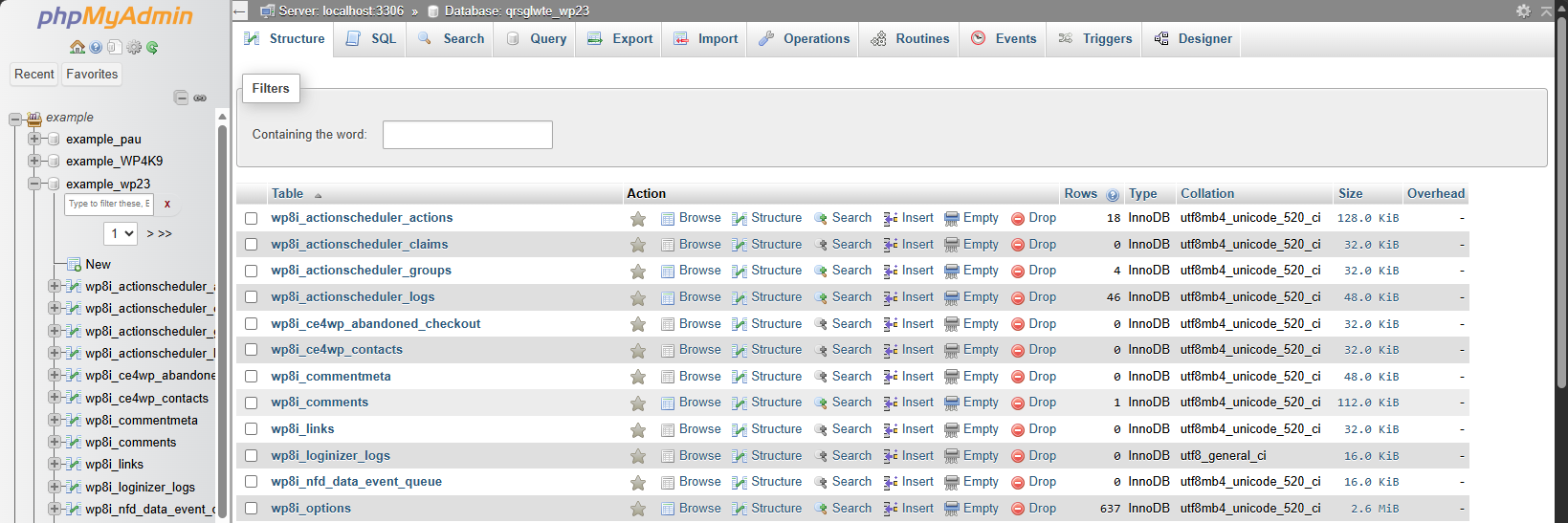Open the navigation page number dropdown

coord(121,233)
